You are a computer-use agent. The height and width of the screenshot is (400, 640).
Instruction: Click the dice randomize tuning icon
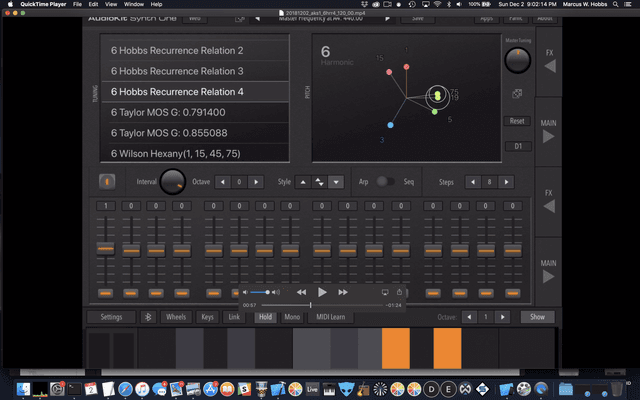[x=516, y=94]
